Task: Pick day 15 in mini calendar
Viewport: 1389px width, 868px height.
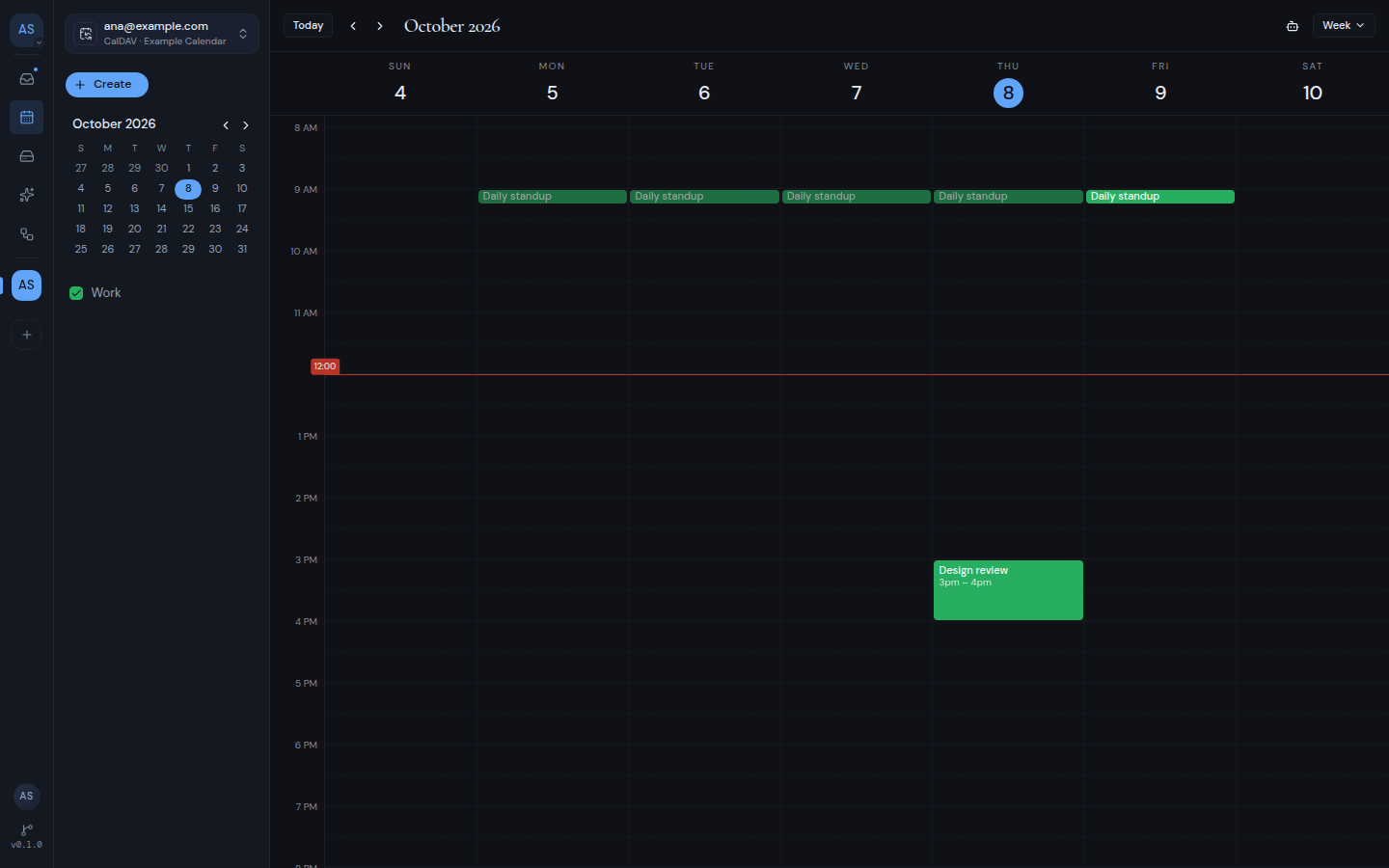Action: pyautogui.click(x=188, y=208)
